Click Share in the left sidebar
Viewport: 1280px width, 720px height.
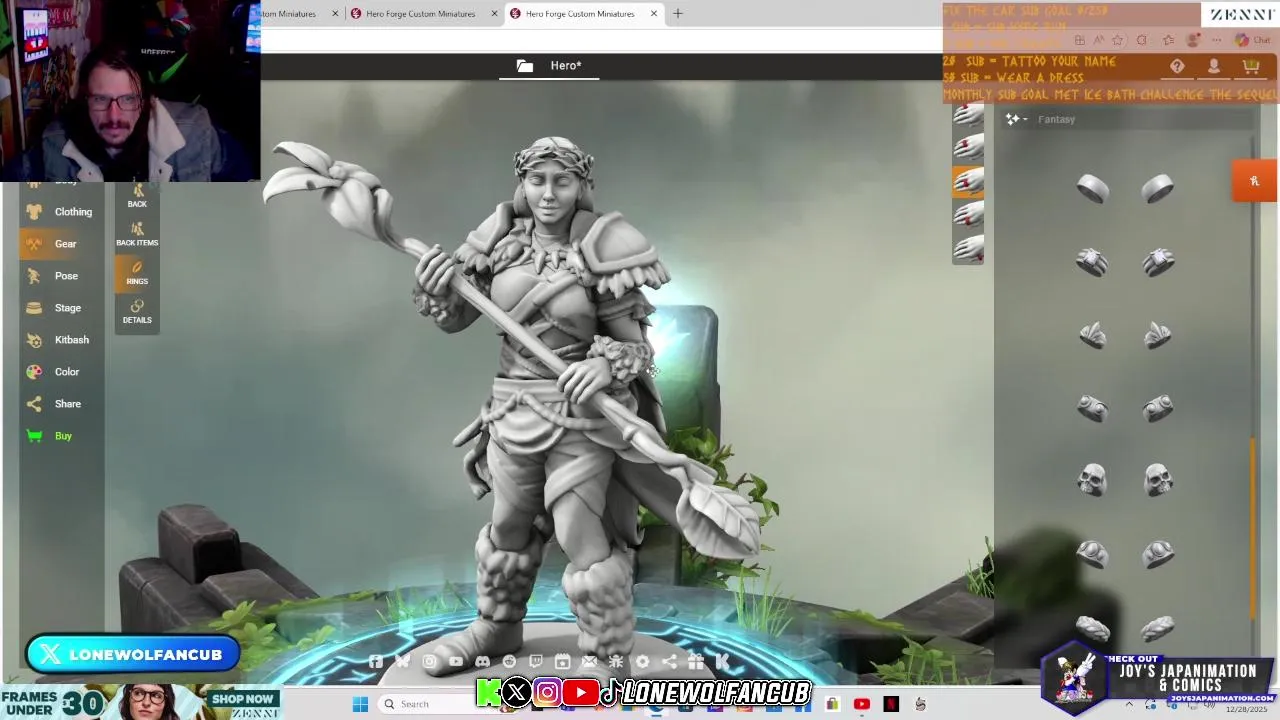(61, 404)
